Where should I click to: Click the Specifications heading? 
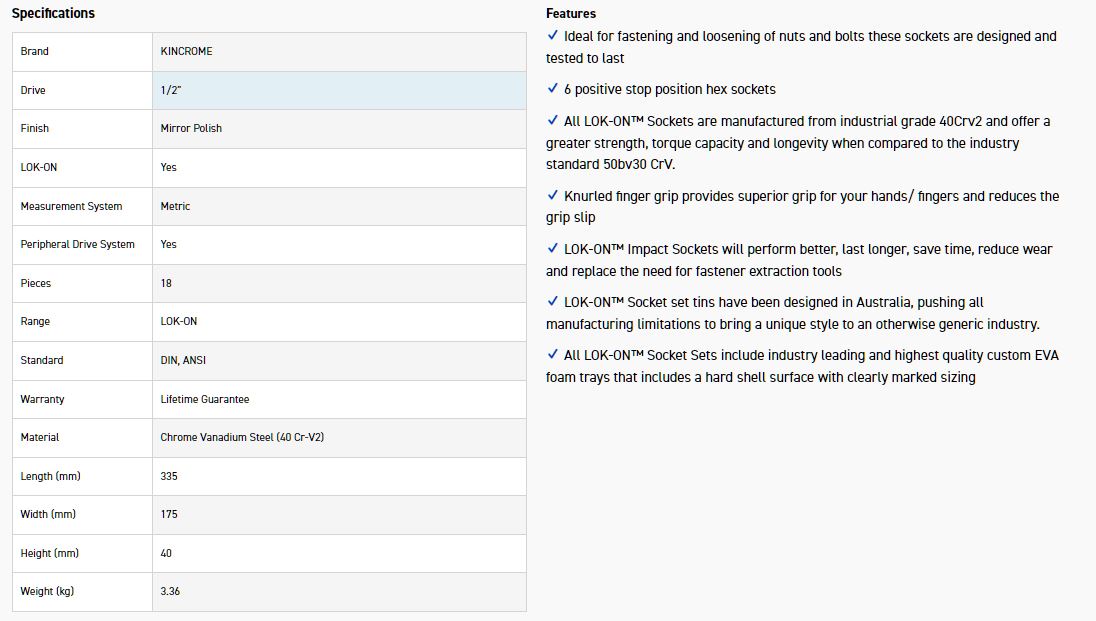tap(53, 13)
